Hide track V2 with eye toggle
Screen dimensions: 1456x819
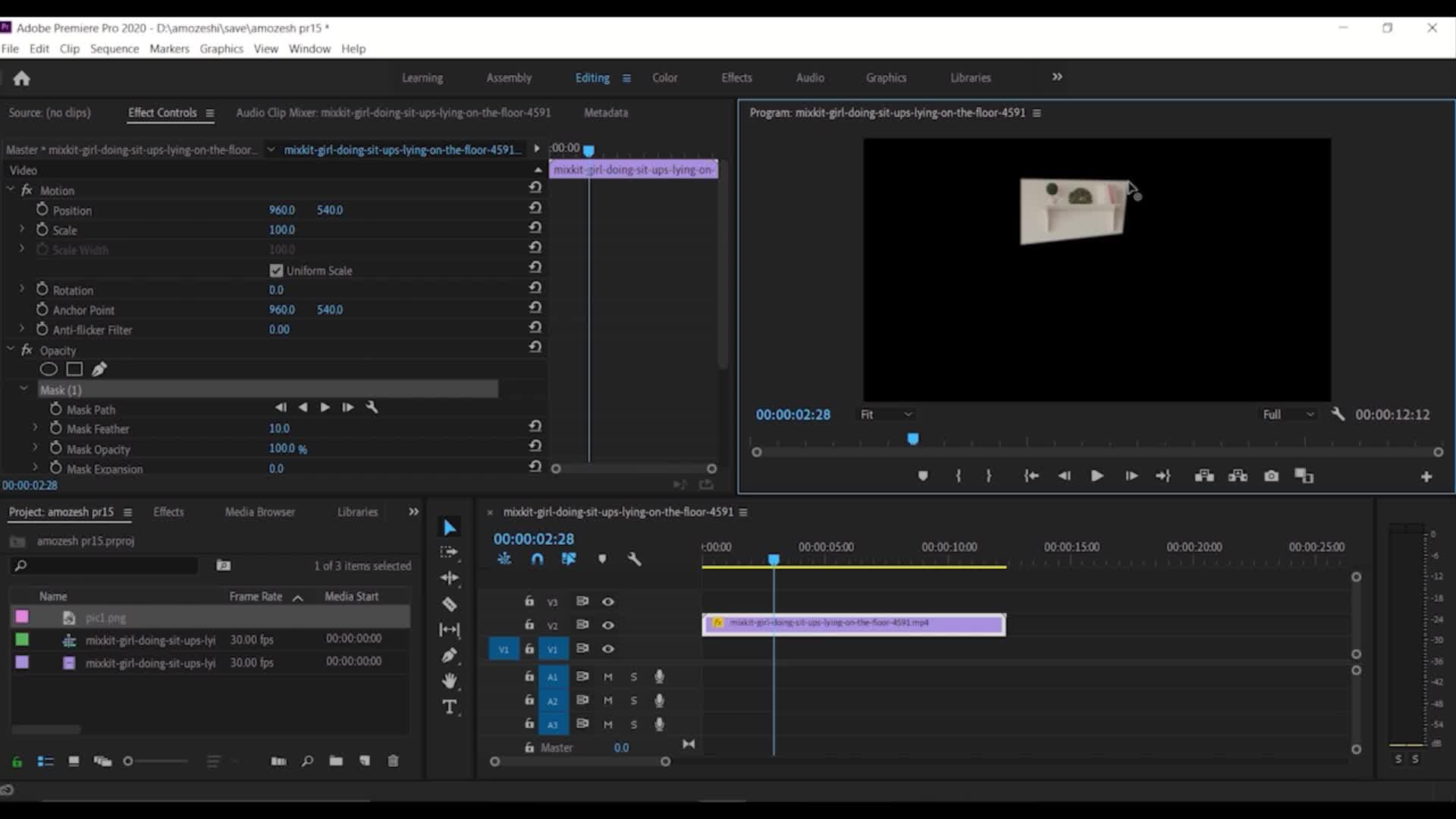[x=607, y=626]
